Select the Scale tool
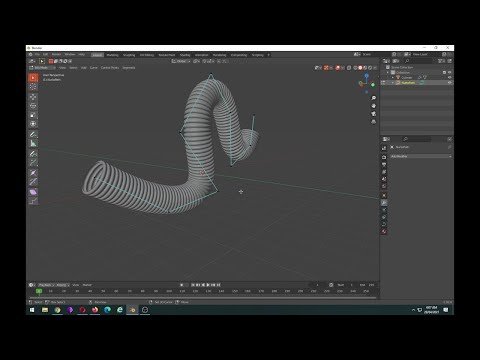 [33, 115]
